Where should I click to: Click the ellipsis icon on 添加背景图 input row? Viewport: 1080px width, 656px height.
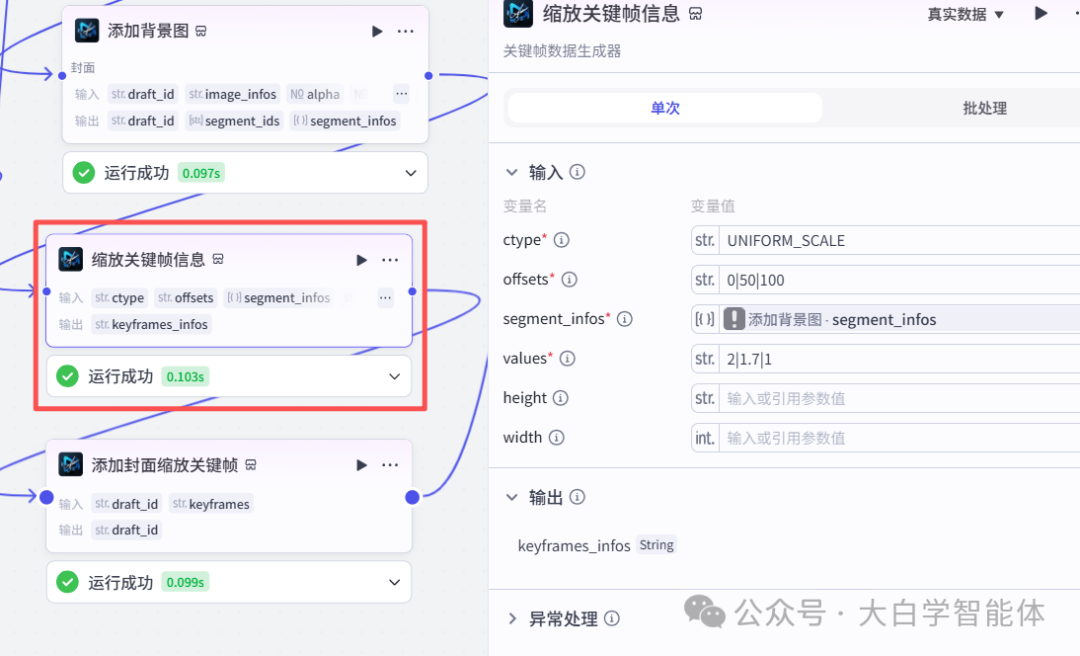point(401,93)
